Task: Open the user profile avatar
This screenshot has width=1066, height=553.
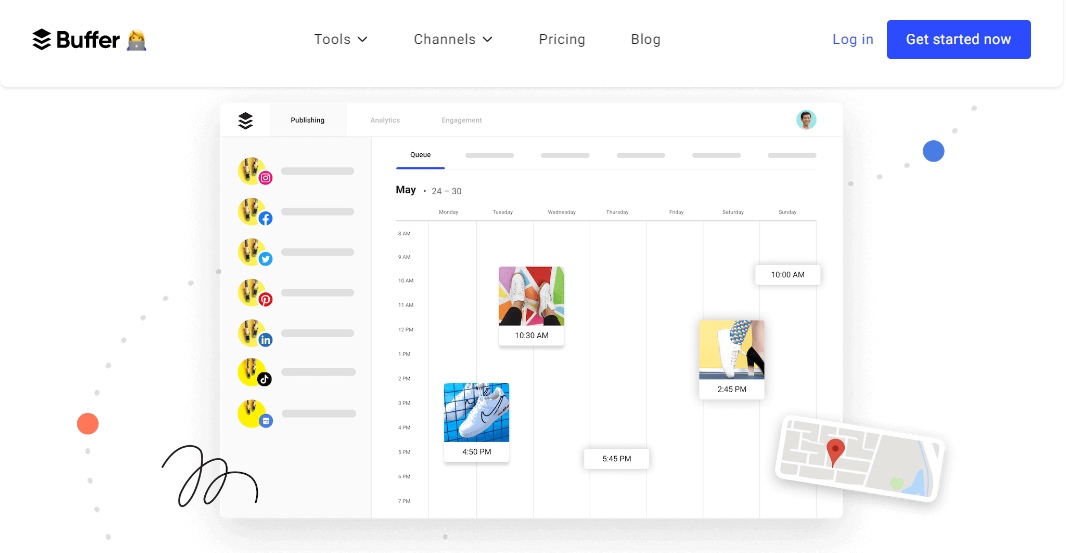Action: point(806,120)
